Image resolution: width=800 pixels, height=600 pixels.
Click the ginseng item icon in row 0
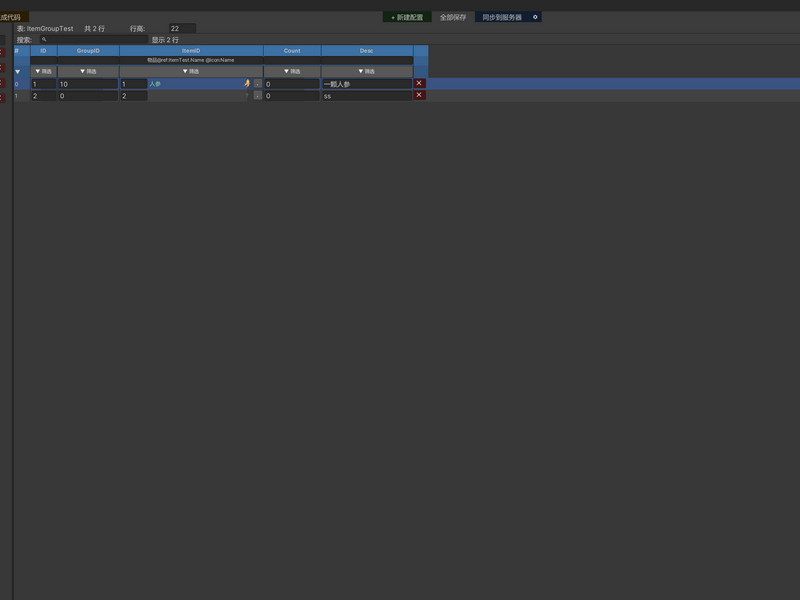247,84
